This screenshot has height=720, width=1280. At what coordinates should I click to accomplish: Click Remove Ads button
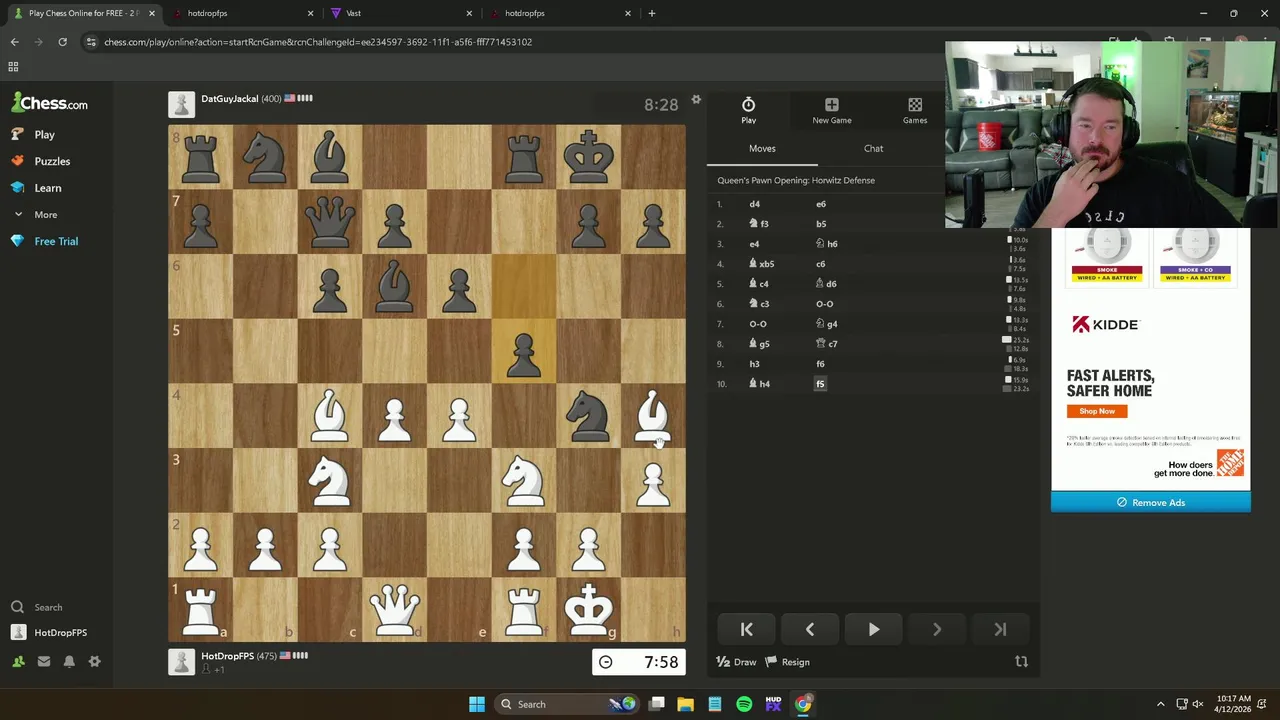[1151, 502]
